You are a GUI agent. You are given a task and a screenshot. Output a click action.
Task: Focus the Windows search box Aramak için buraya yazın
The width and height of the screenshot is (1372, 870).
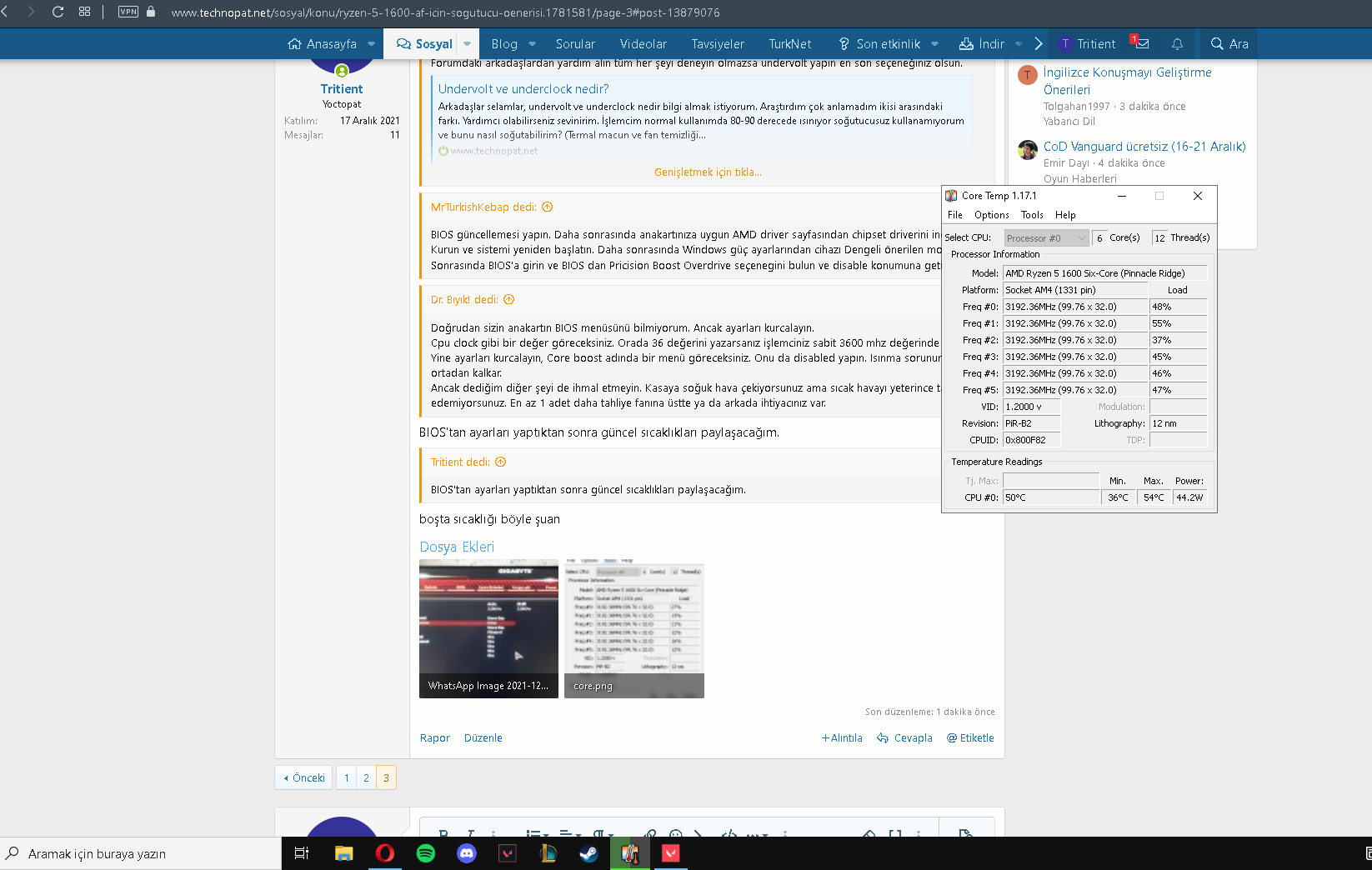pos(141,853)
